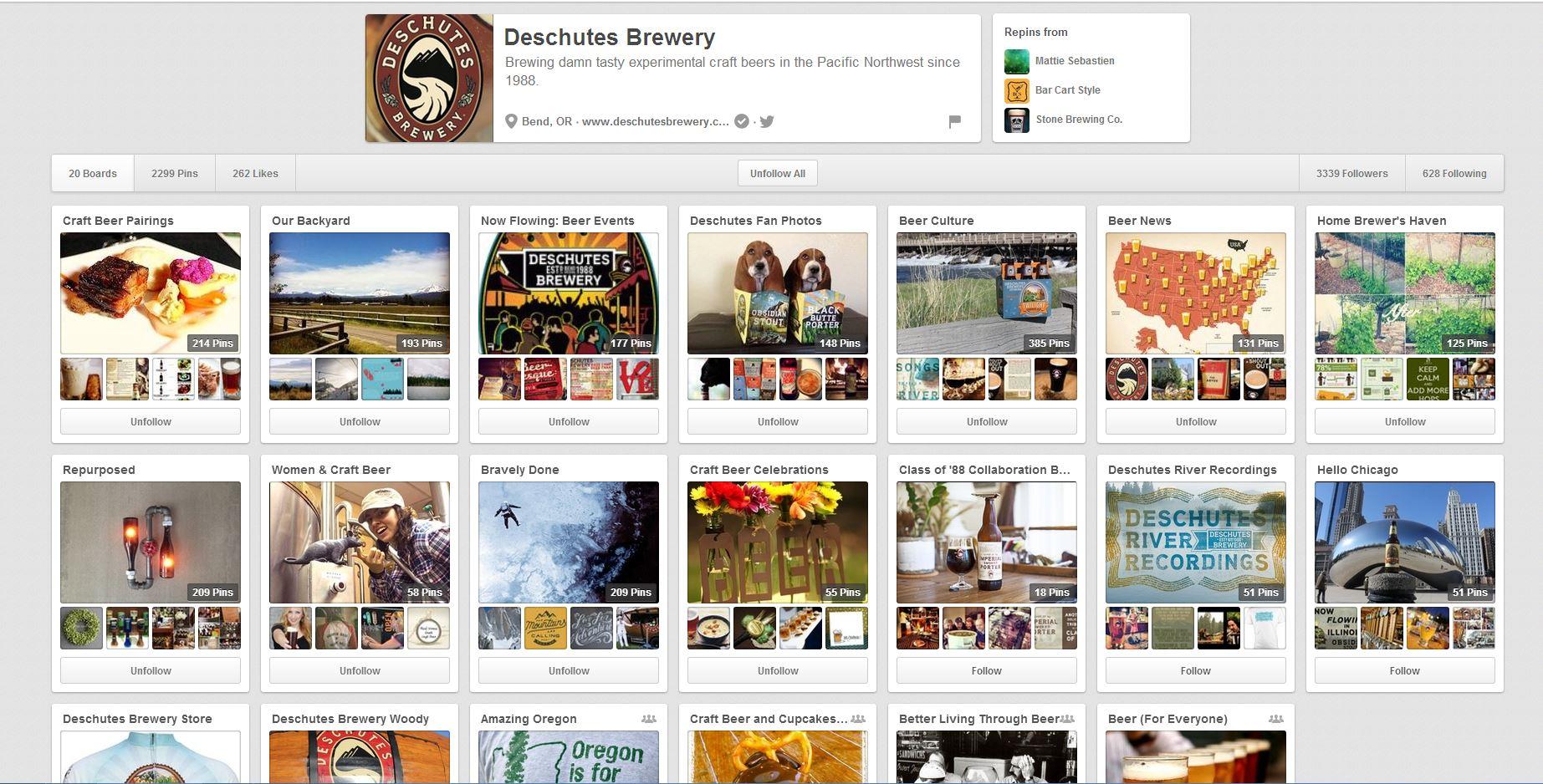Open Beer News USA map cover
Image resolution: width=1543 pixels, height=784 pixels.
tap(1196, 293)
